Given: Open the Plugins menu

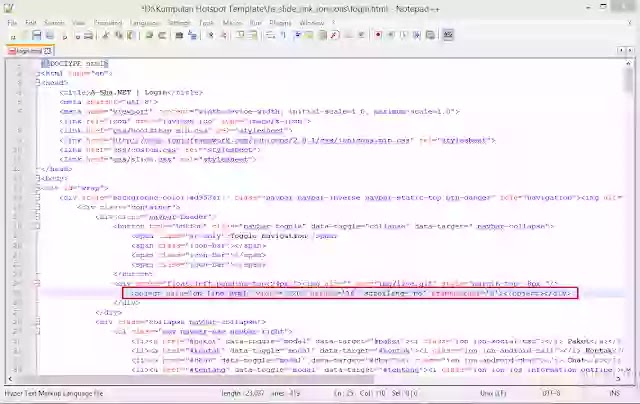Looking at the screenshot, I should click(281, 23).
